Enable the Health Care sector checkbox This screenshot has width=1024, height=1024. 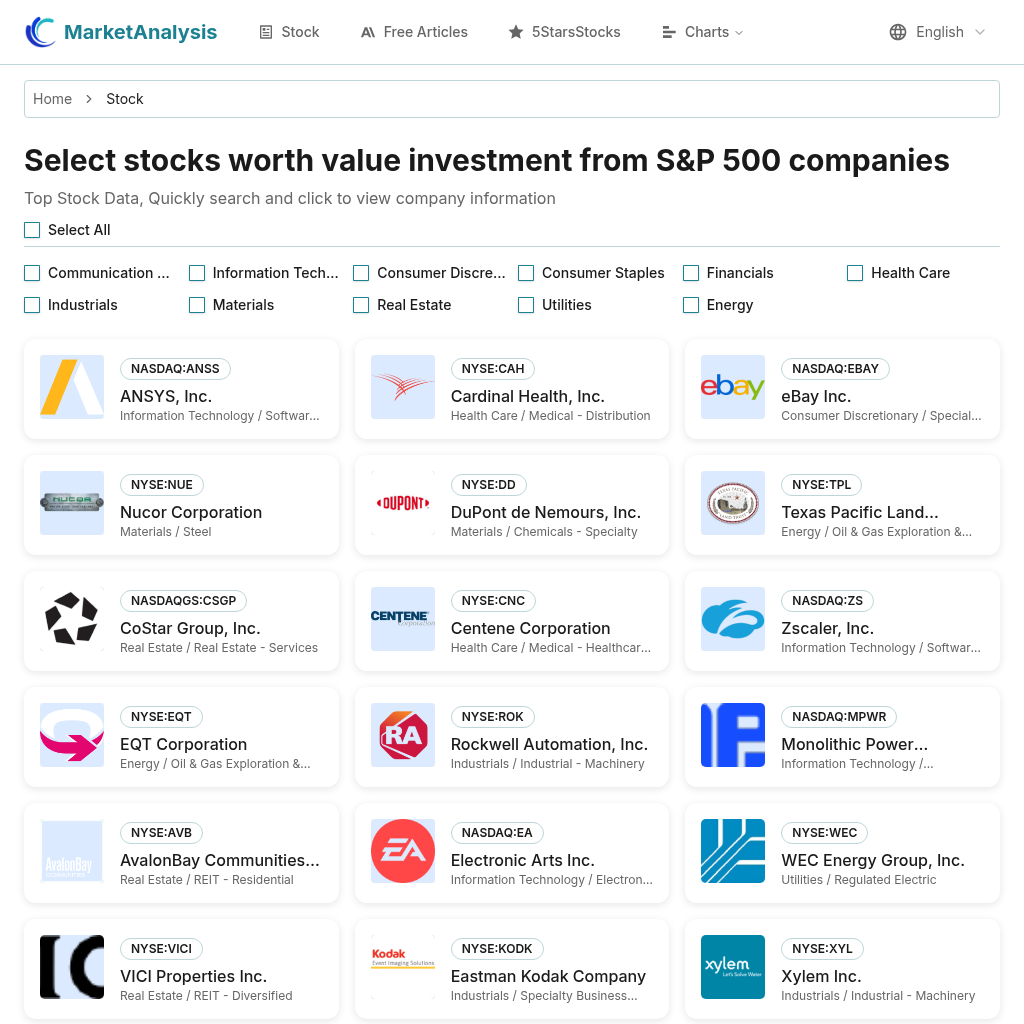tap(855, 273)
